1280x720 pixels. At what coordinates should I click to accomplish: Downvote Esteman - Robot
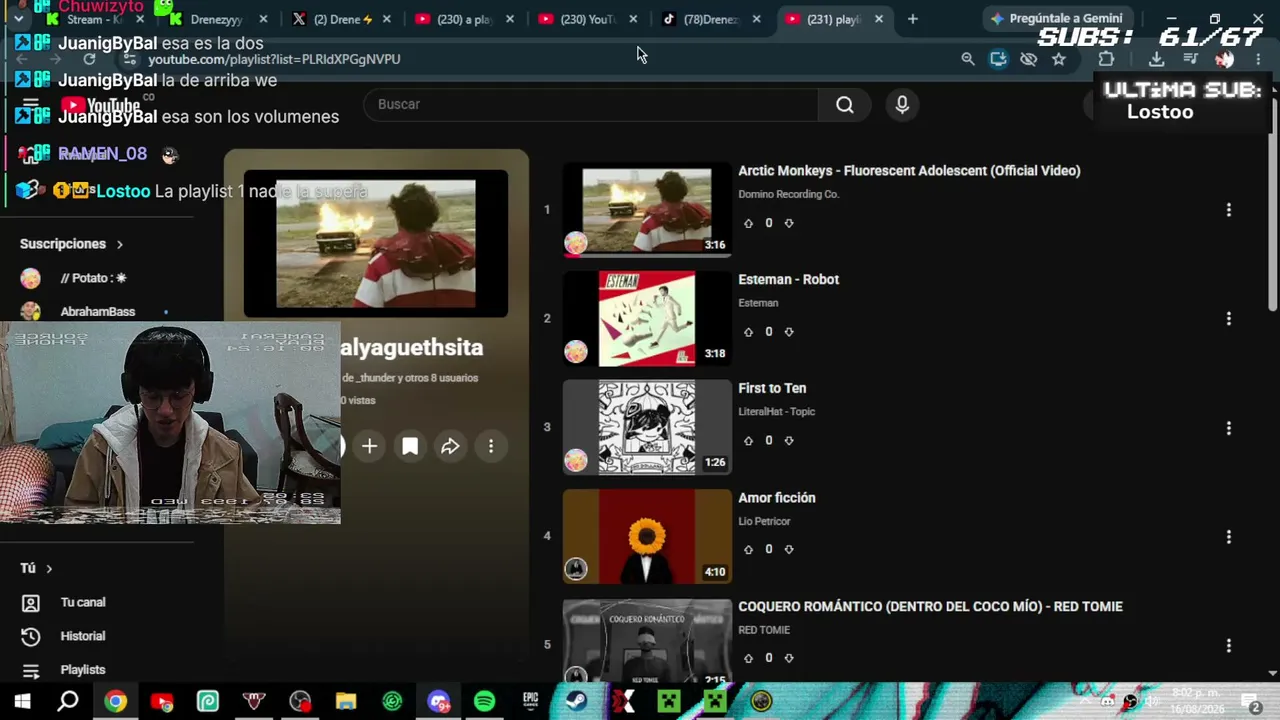(x=789, y=332)
